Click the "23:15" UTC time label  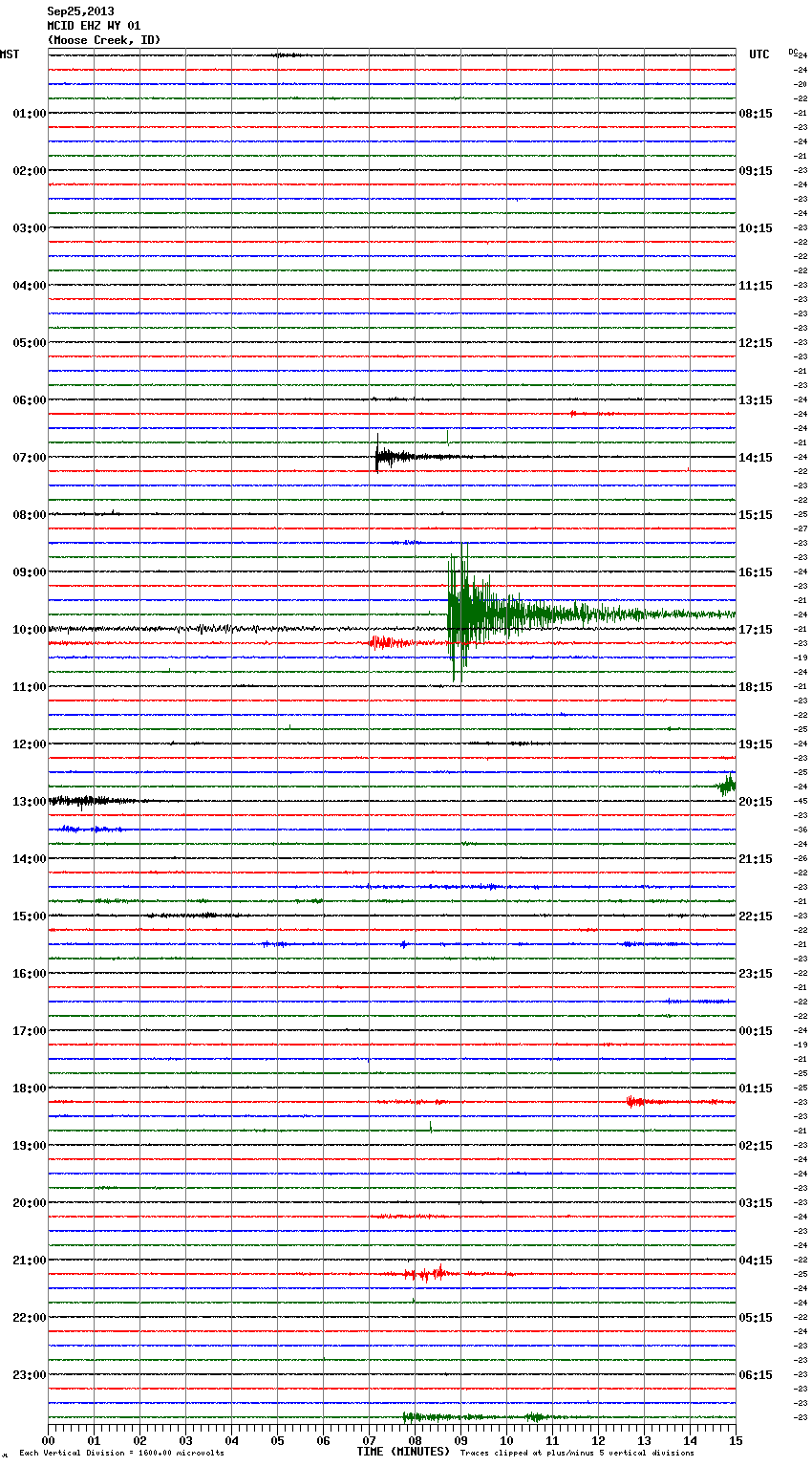756,974
